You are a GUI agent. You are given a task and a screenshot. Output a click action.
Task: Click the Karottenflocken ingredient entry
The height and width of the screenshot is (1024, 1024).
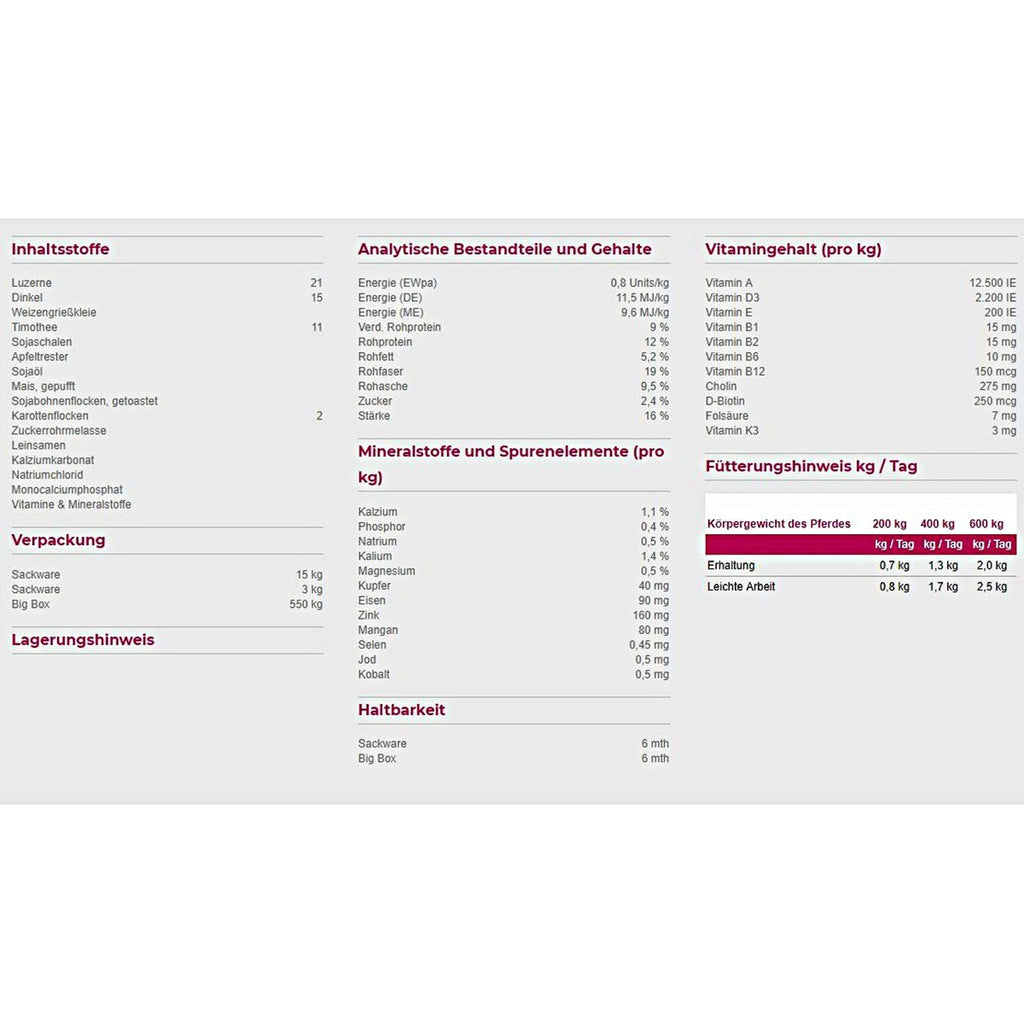pyautogui.click(x=50, y=416)
